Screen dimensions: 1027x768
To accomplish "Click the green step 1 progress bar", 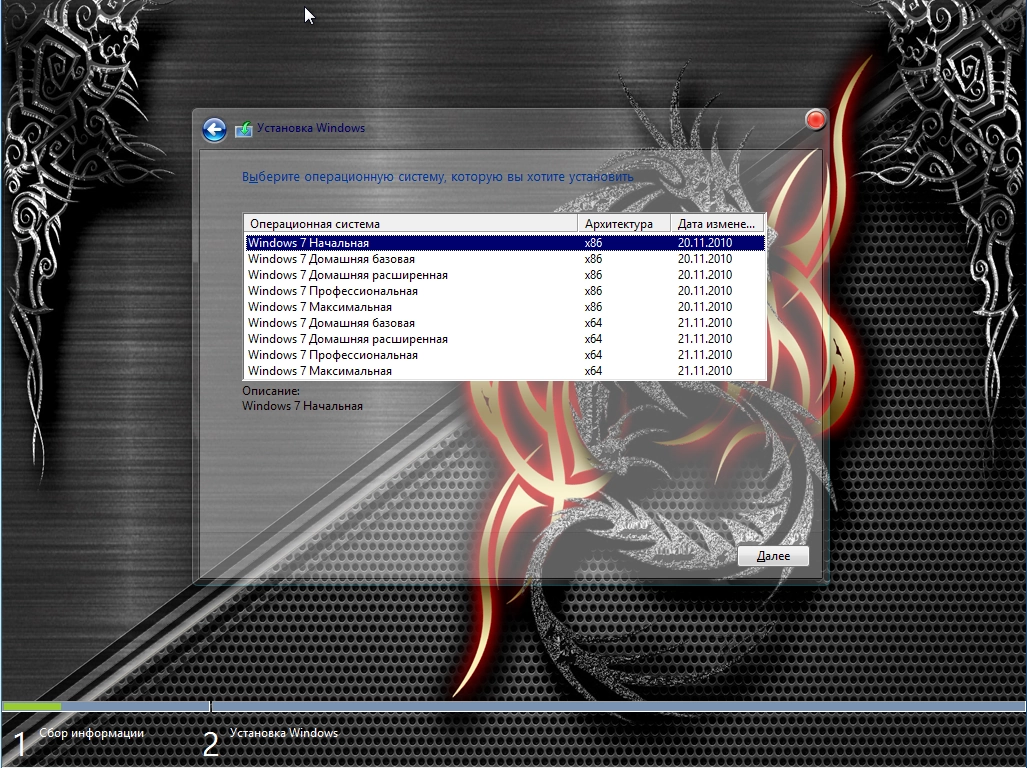I will (31, 706).
